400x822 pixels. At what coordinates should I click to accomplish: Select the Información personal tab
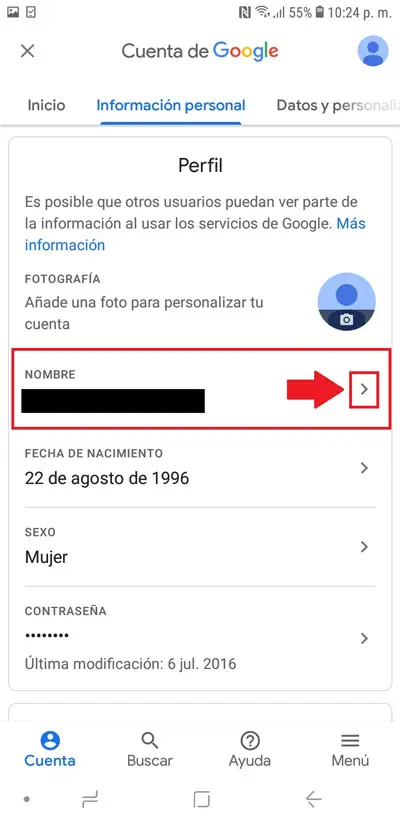pyautogui.click(x=171, y=105)
